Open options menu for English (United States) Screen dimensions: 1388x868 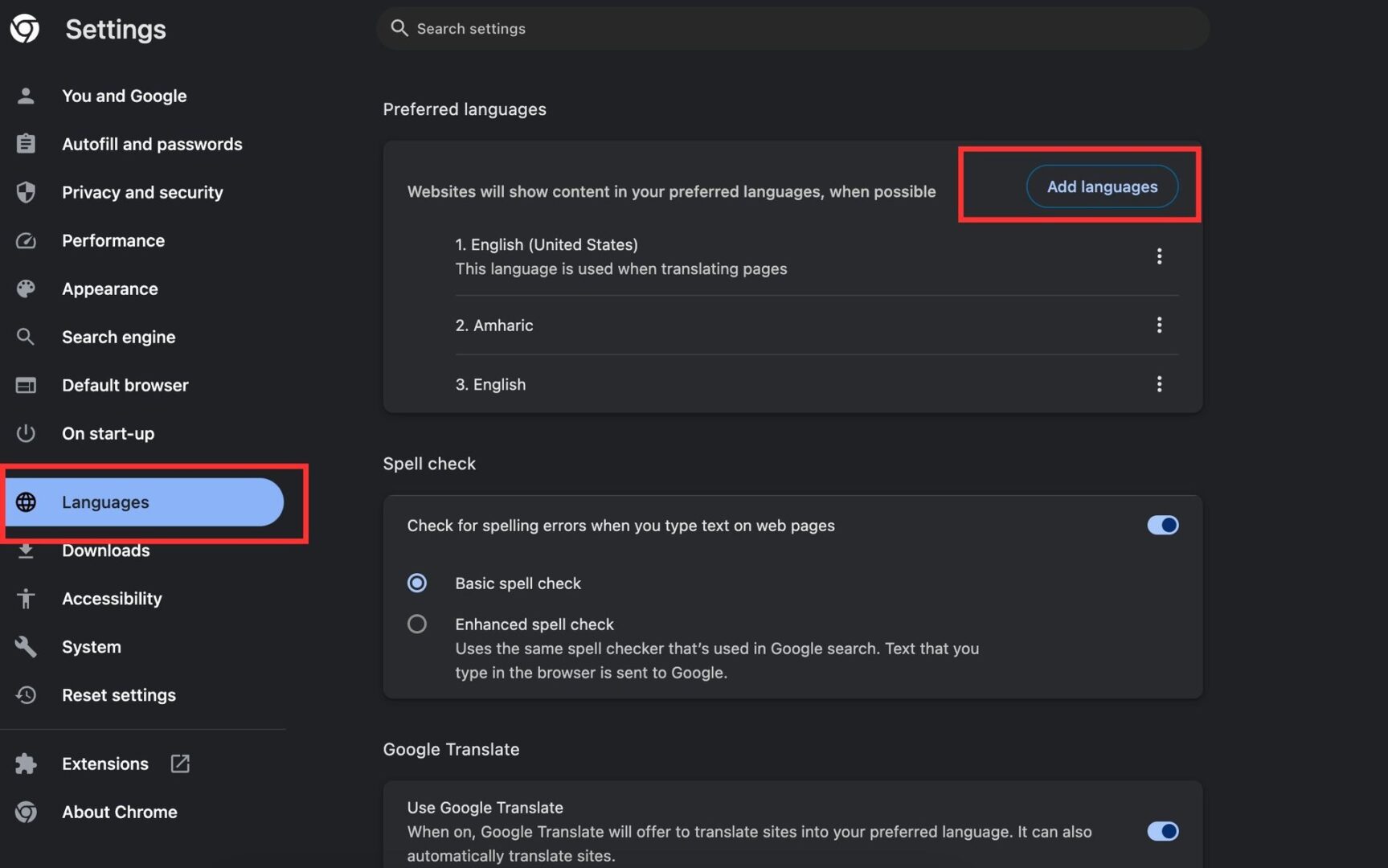coord(1160,256)
